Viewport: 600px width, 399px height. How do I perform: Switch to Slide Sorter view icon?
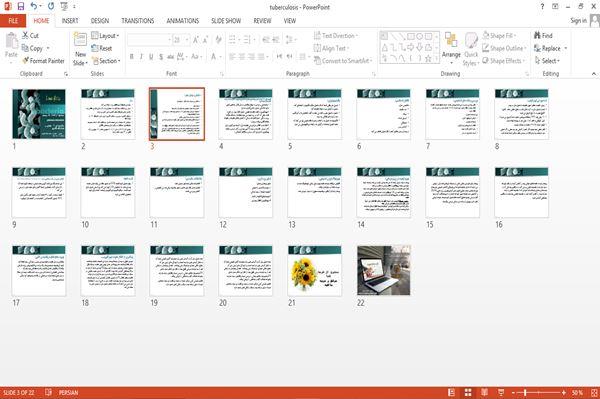pos(468,392)
